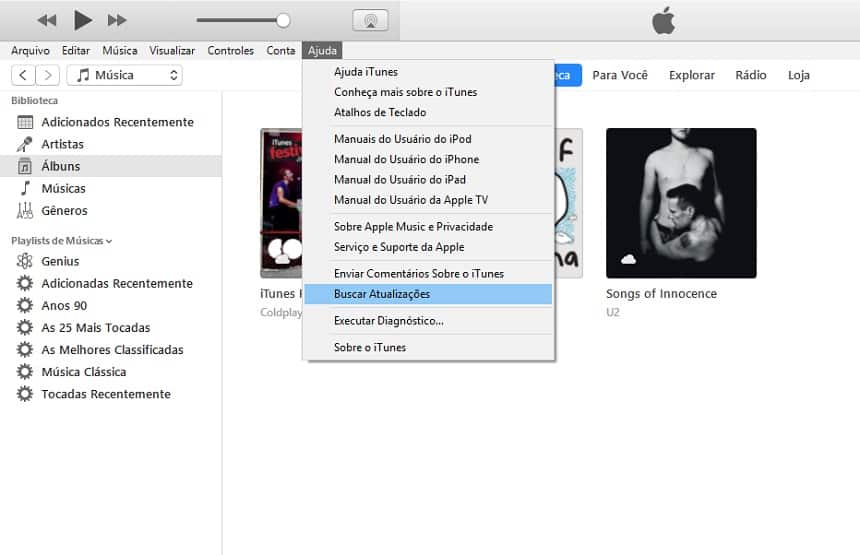Switch to the Para Você tab
Image resolution: width=860 pixels, height=555 pixels.
click(x=620, y=75)
